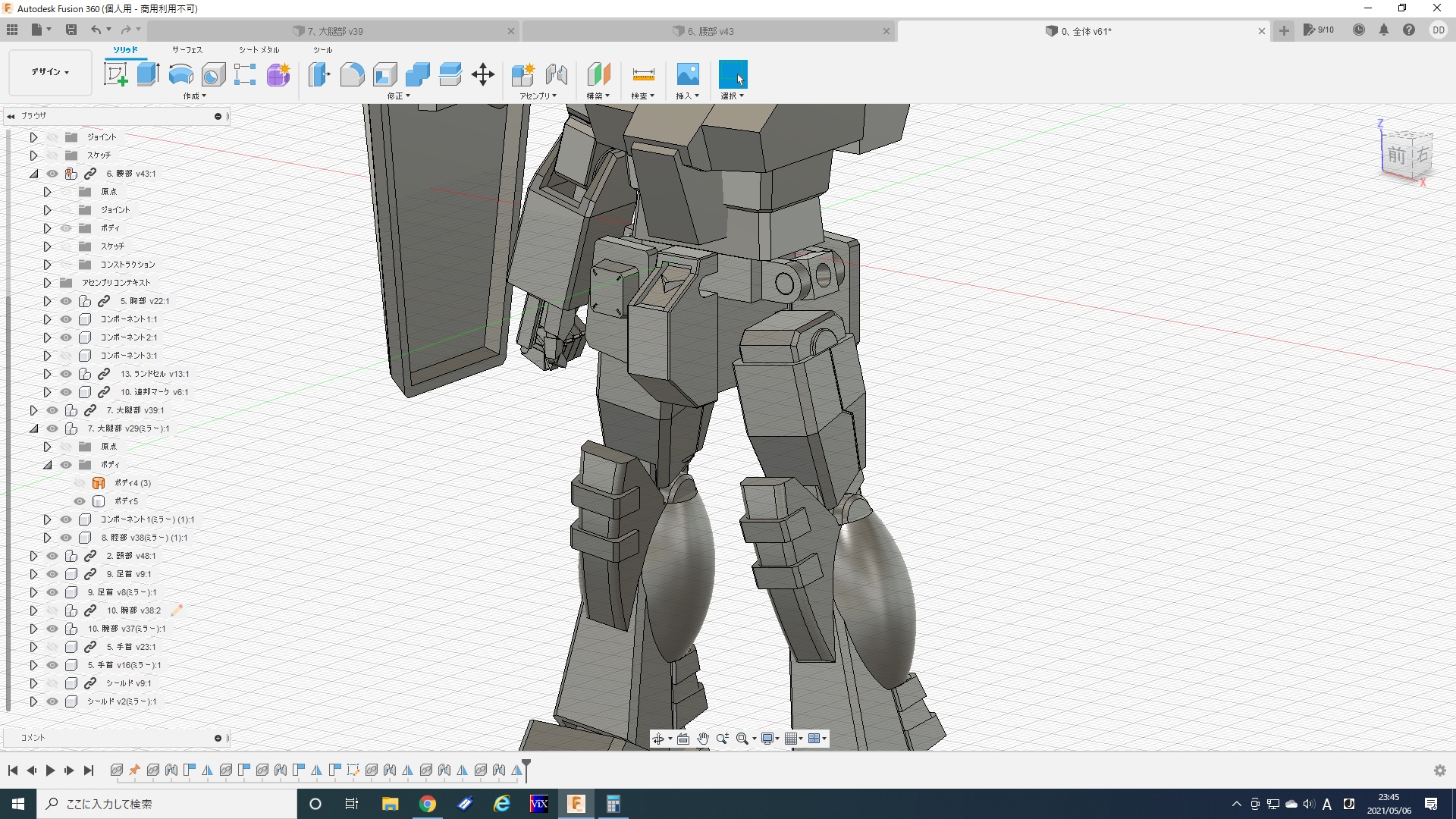Show the 10. 腕部 v38:2 component
Screen dimensions: 1456x819
coord(52,610)
